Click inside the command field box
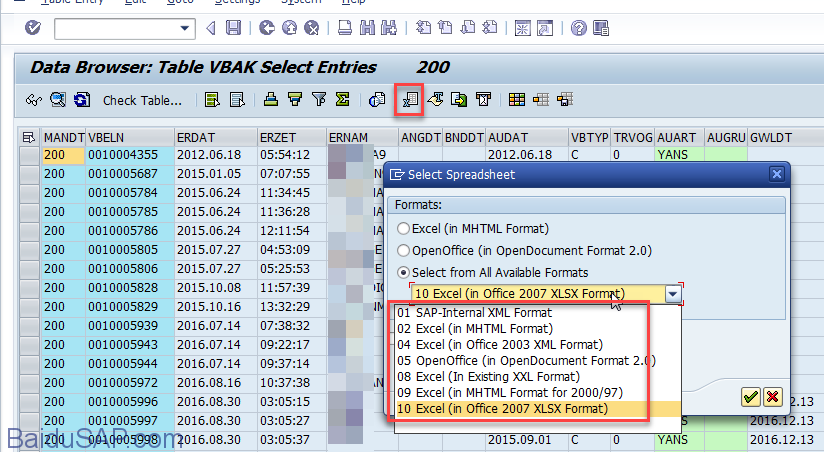Viewport: 824px width, 452px height. point(117,28)
